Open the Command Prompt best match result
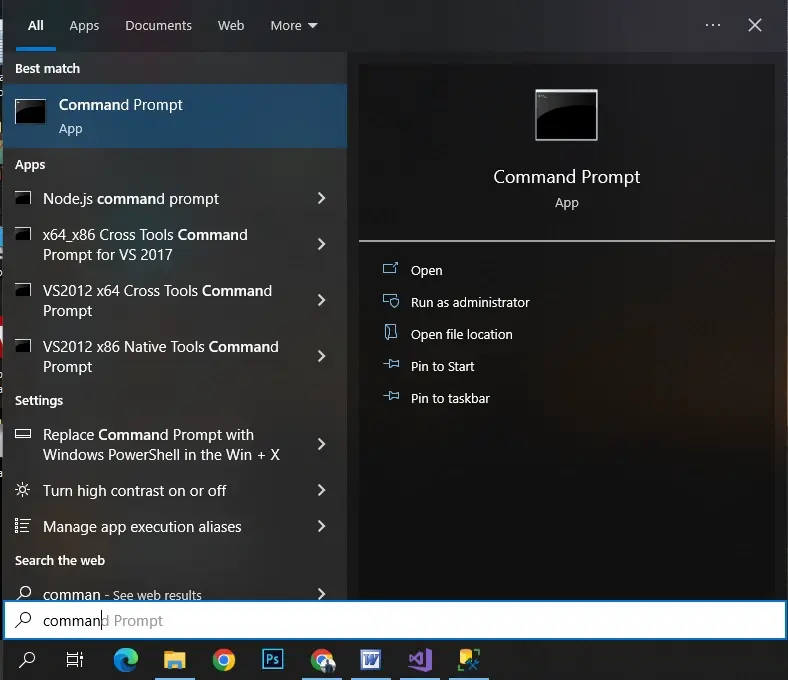The width and height of the screenshot is (788, 680). coord(175,116)
